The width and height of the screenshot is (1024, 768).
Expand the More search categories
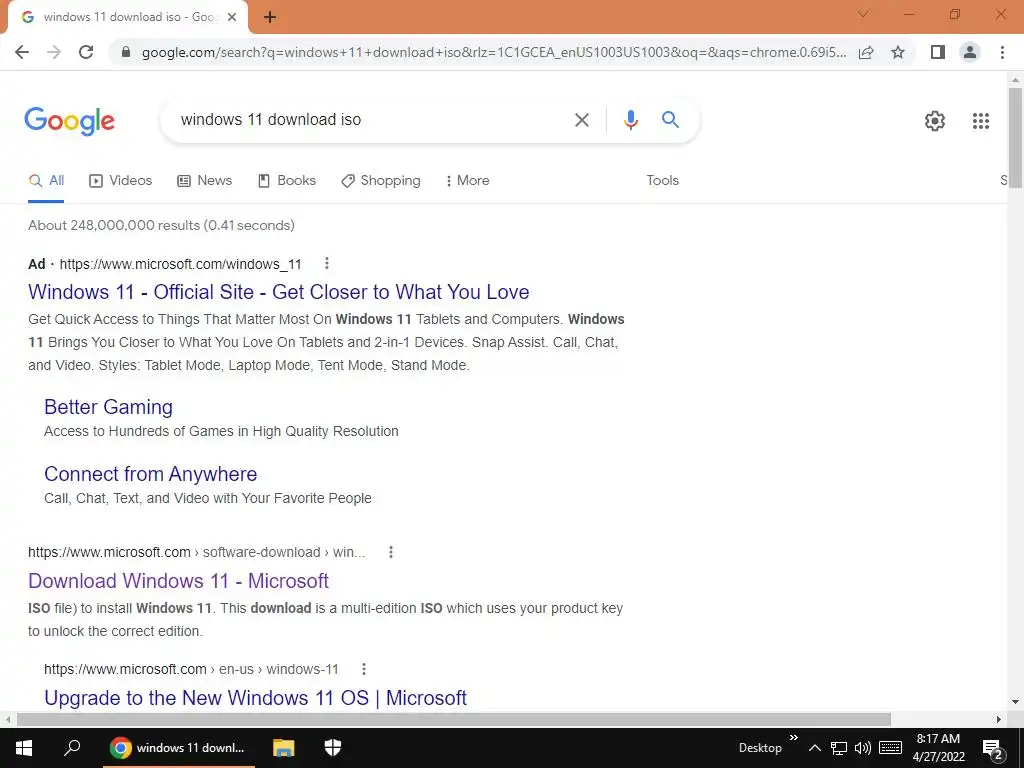coord(468,181)
